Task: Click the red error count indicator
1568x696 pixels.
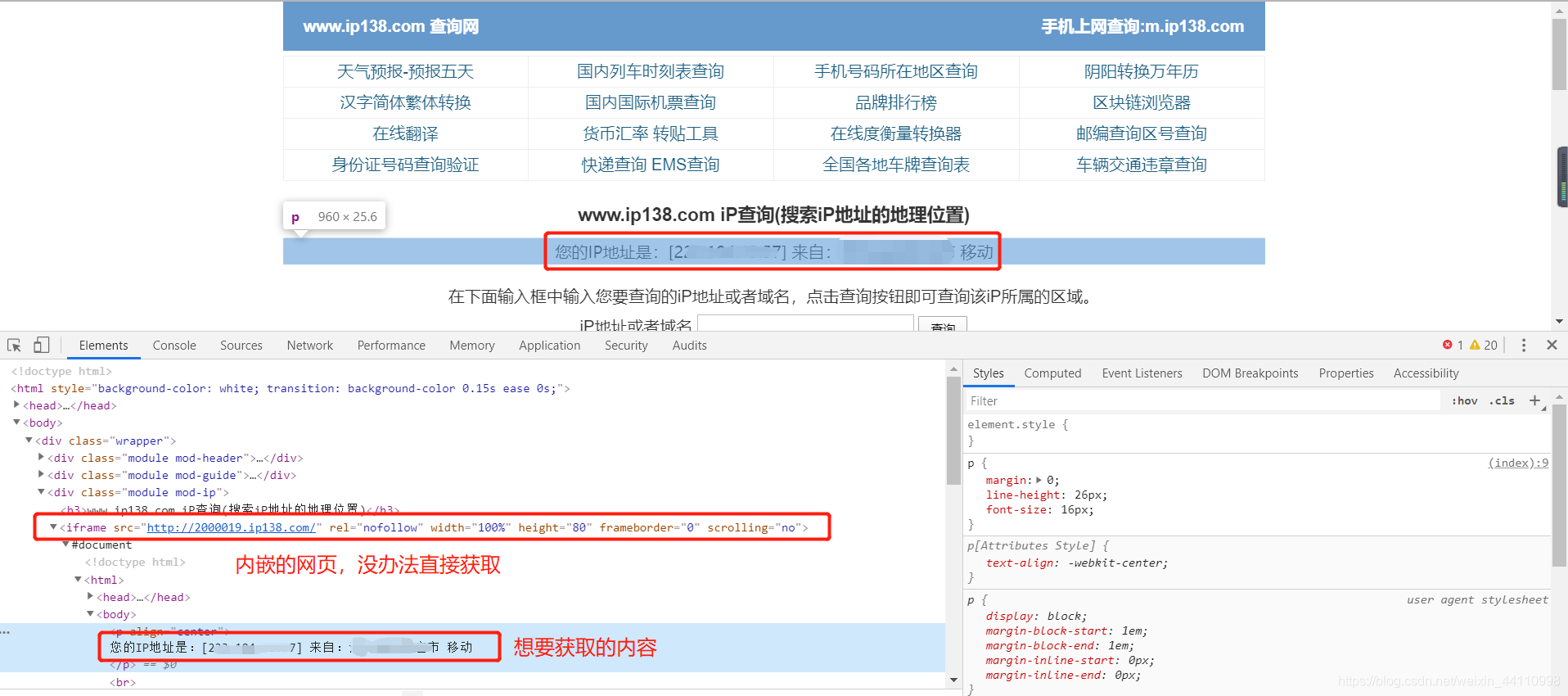Action: click(1453, 346)
